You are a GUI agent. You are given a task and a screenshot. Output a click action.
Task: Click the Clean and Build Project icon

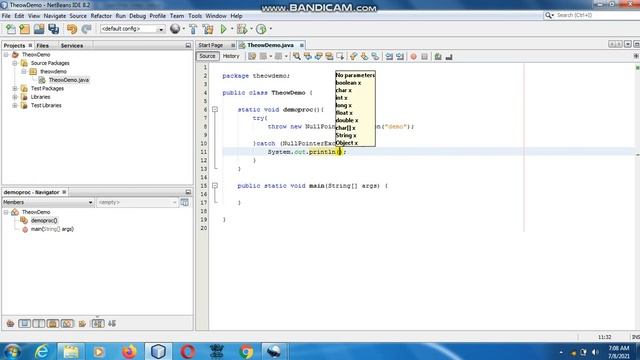(208, 29)
